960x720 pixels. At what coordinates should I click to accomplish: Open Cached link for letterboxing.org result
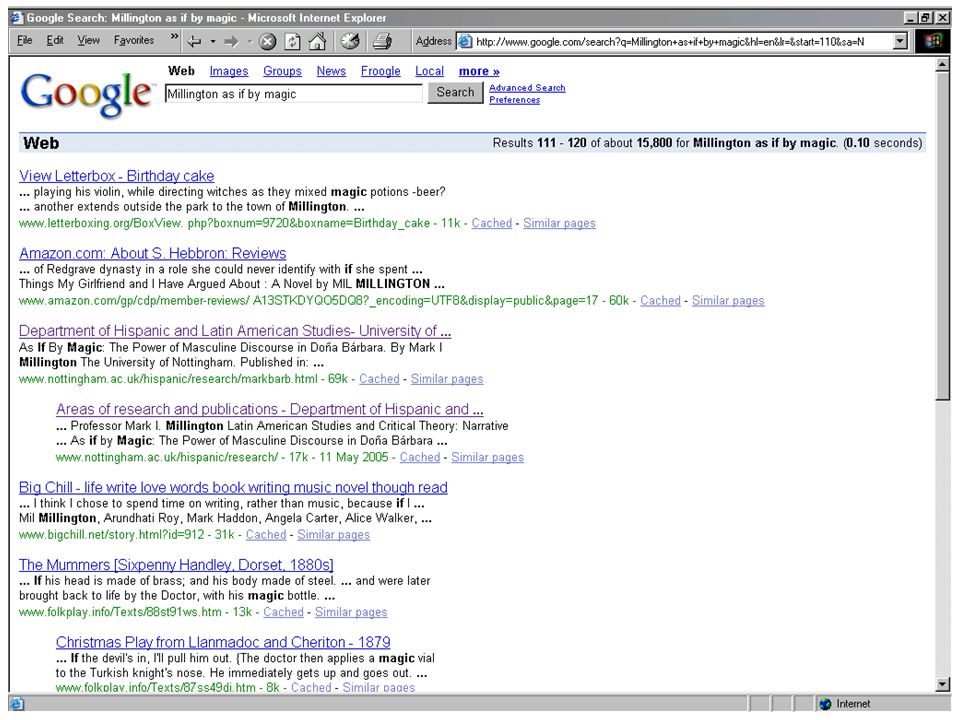pyautogui.click(x=492, y=223)
